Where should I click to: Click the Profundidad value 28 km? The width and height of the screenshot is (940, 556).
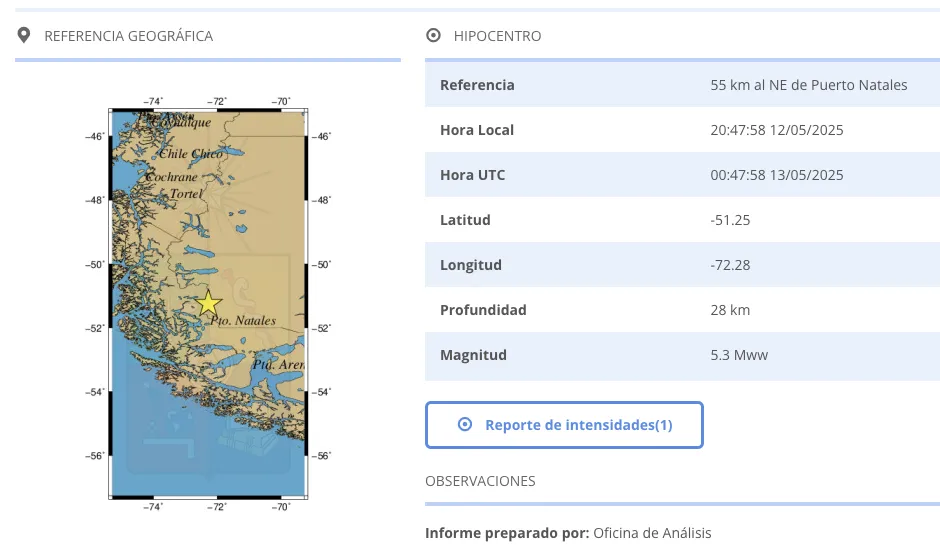click(730, 310)
